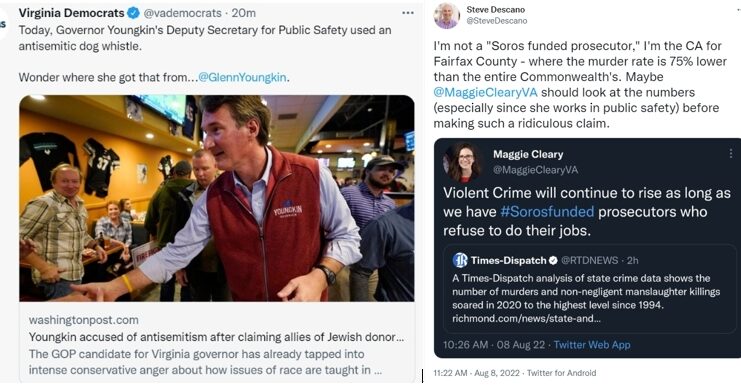Open Steve Descano's profile avatar
Image resolution: width=741 pixels, height=392 pixels.
446,16
